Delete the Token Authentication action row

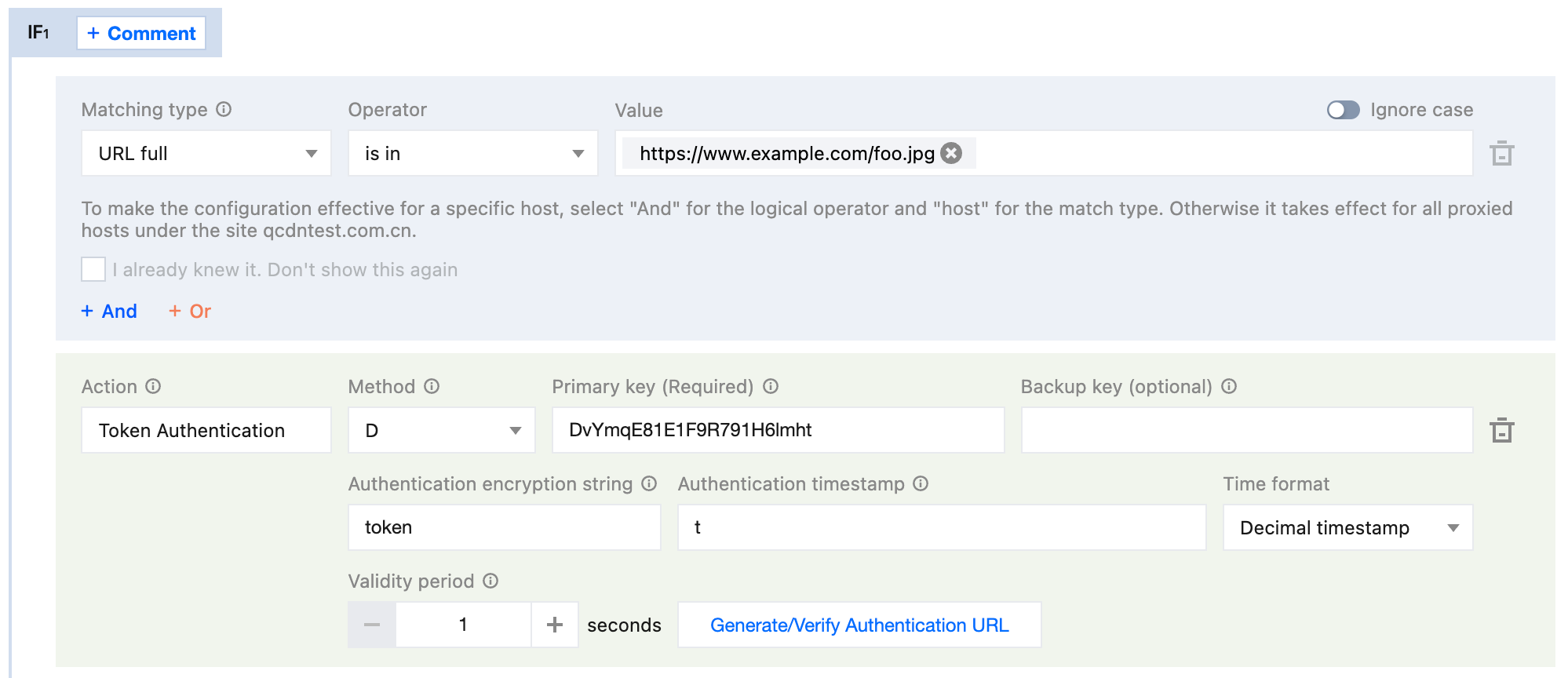pos(1501,430)
